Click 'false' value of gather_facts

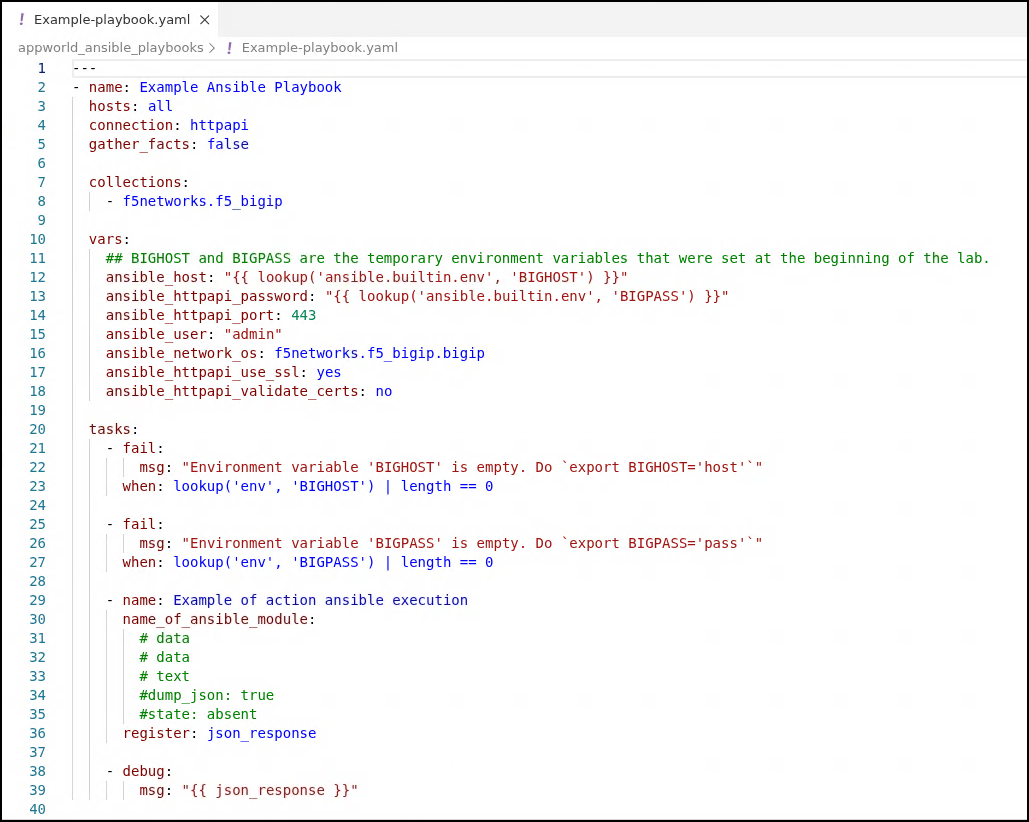tap(228, 144)
